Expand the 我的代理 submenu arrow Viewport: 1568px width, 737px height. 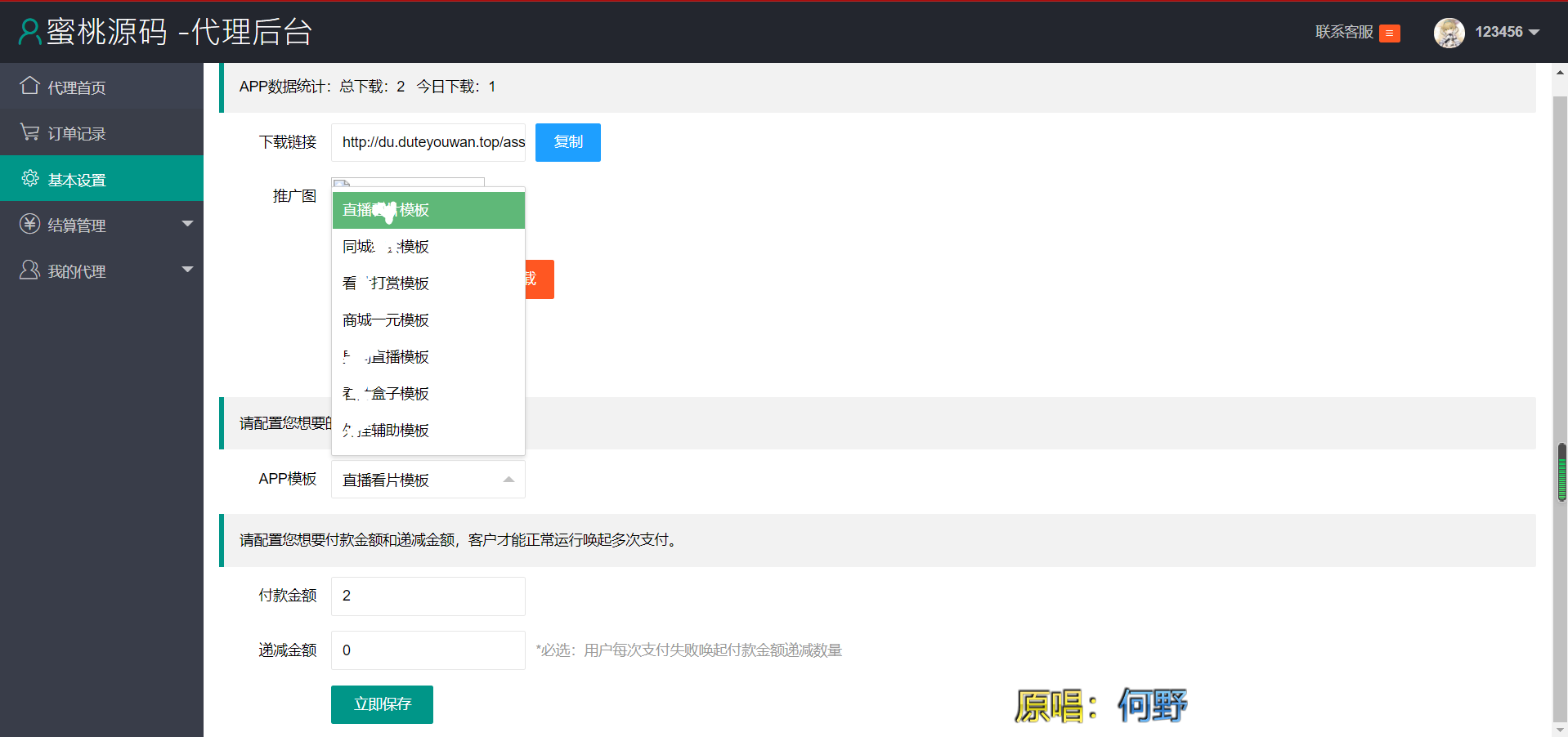pyautogui.click(x=187, y=270)
